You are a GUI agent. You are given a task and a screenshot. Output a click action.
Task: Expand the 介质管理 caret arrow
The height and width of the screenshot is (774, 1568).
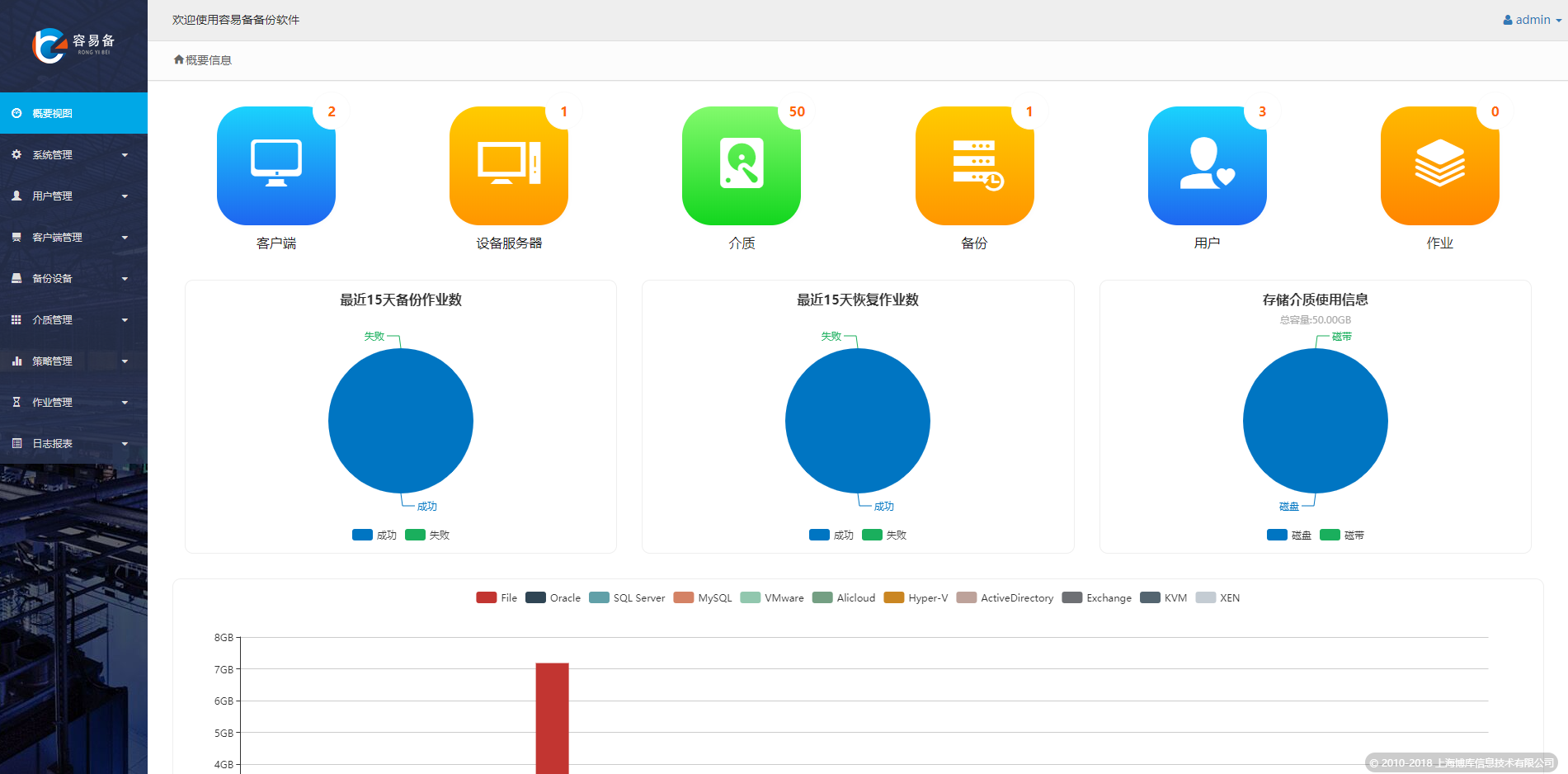[x=125, y=320]
